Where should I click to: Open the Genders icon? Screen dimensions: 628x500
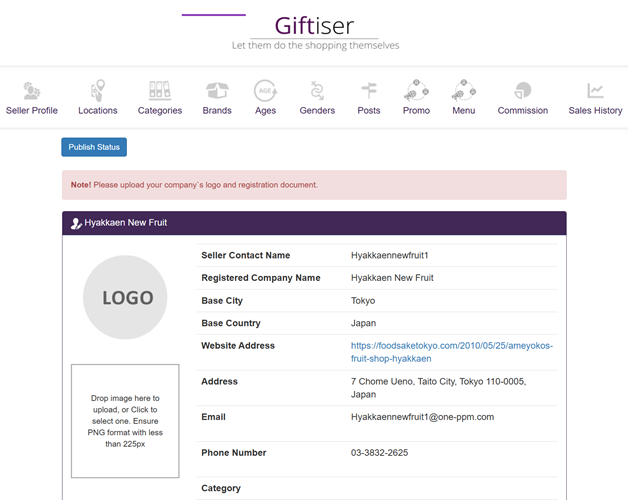(317, 90)
